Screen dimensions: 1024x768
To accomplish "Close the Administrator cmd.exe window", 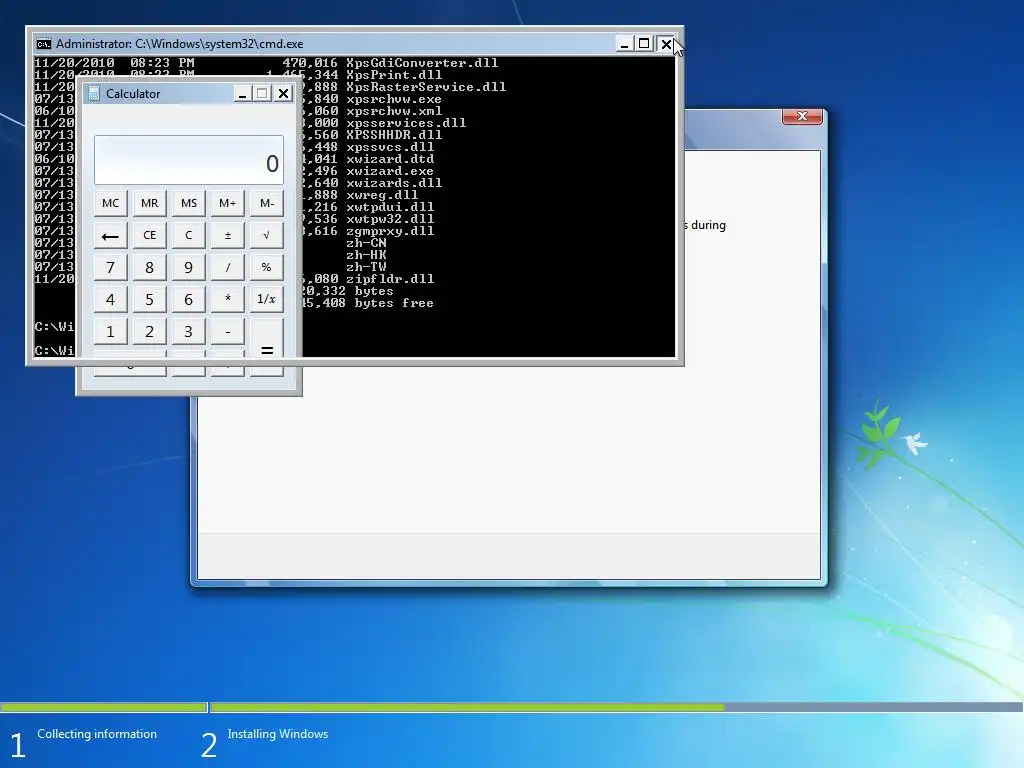I will [x=665, y=44].
